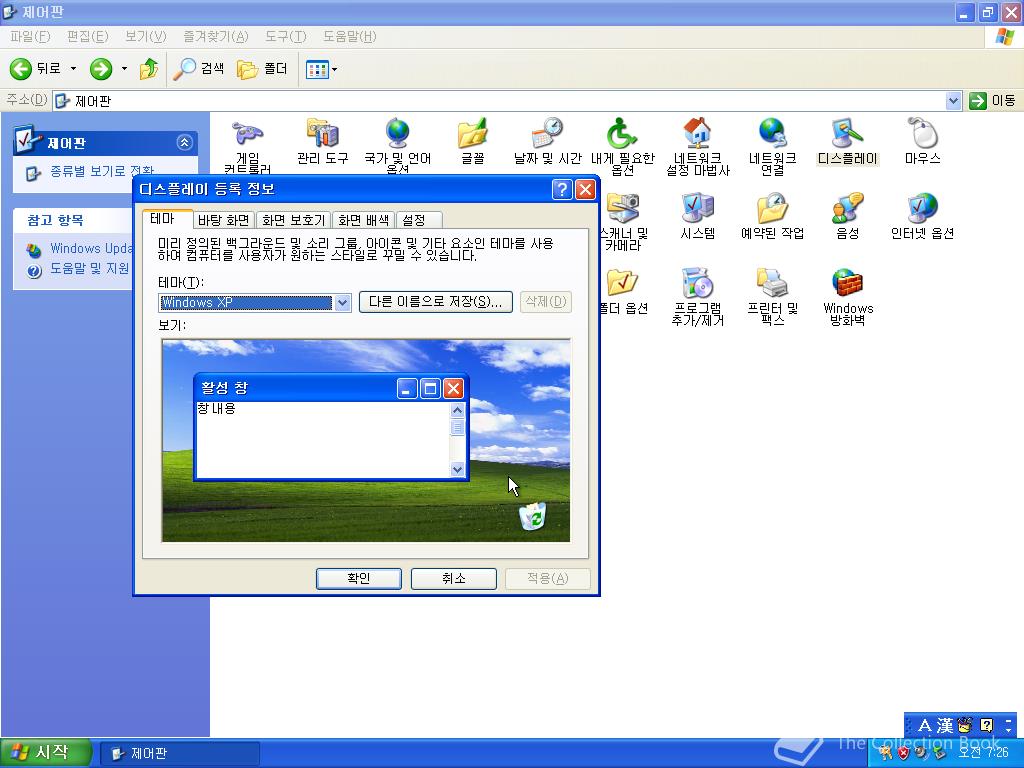
Task: Open 날짜 및 시간 icon
Action: click(547, 140)
